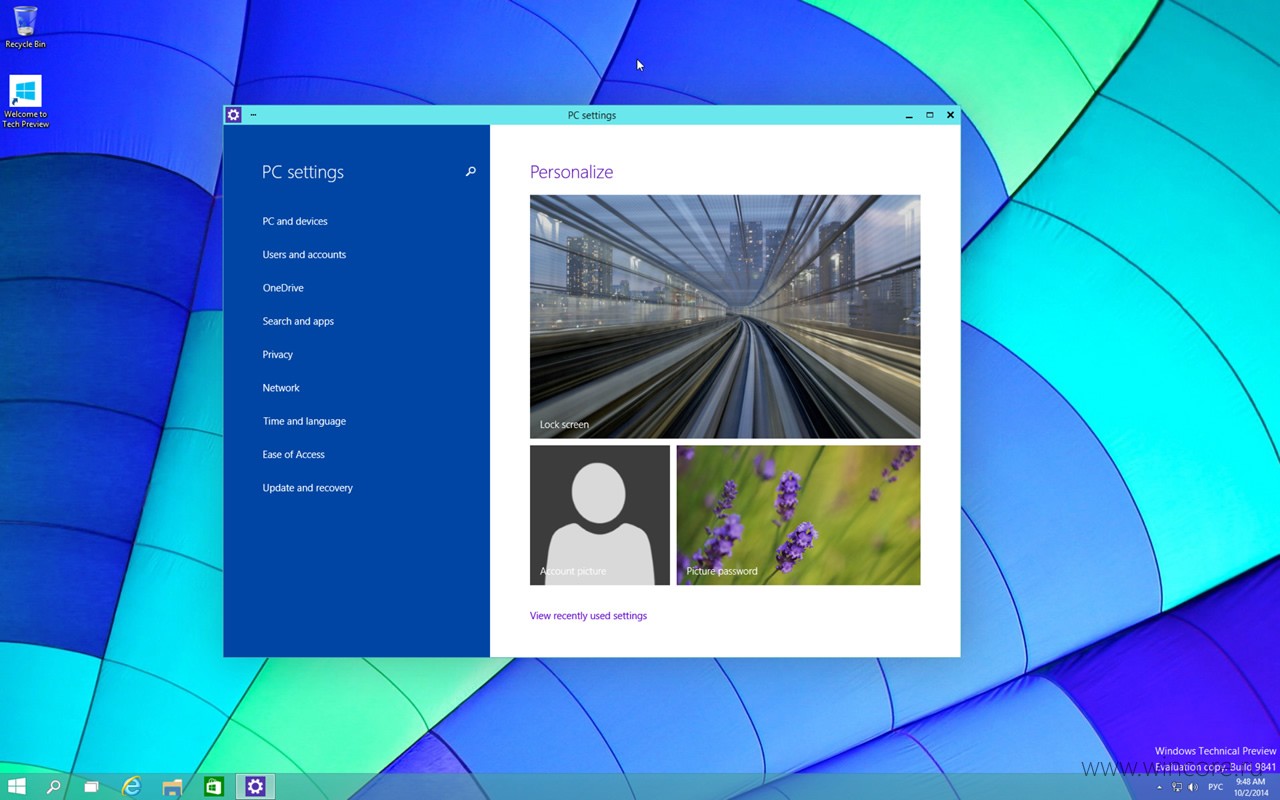This screenshot has width=1280, height=800.
Task: Open Task View on taskbar
Action: pyautogui.click(x=91, y=787)
